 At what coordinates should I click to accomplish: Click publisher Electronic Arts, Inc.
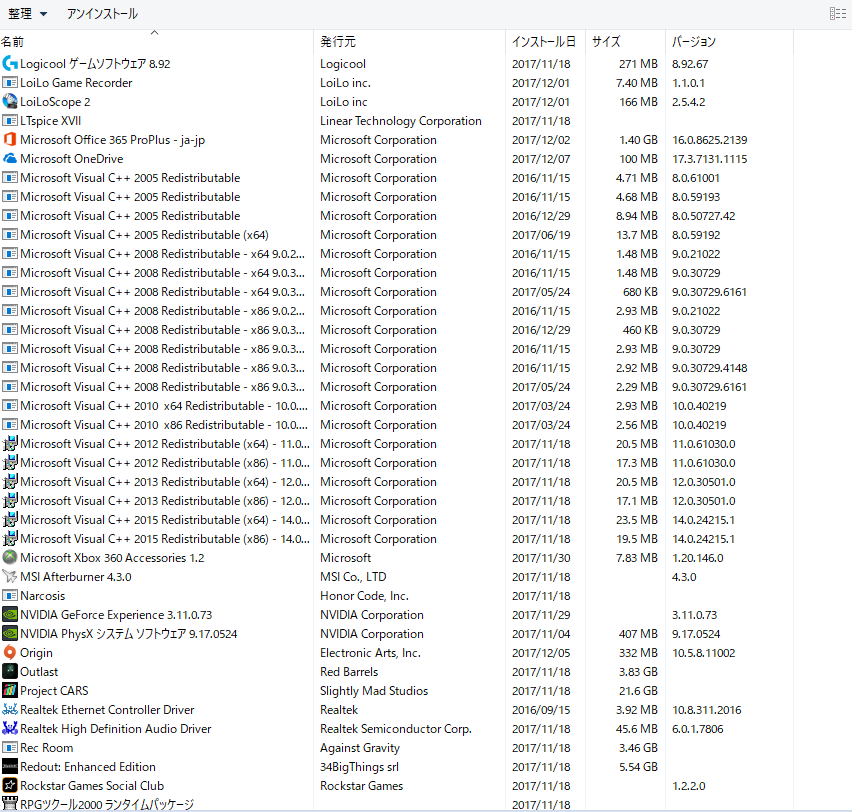pos(370,653)
